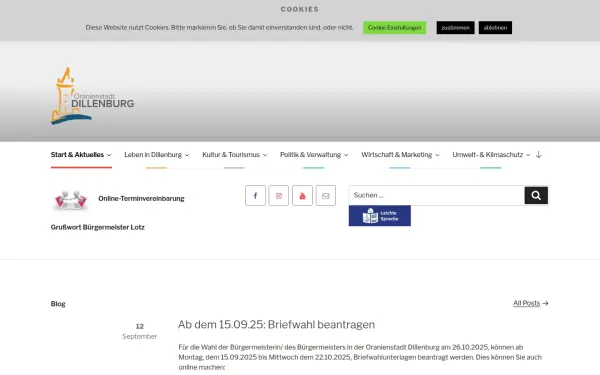
Task: Open the Politik & Verwaltung menu
Action: 310,155
